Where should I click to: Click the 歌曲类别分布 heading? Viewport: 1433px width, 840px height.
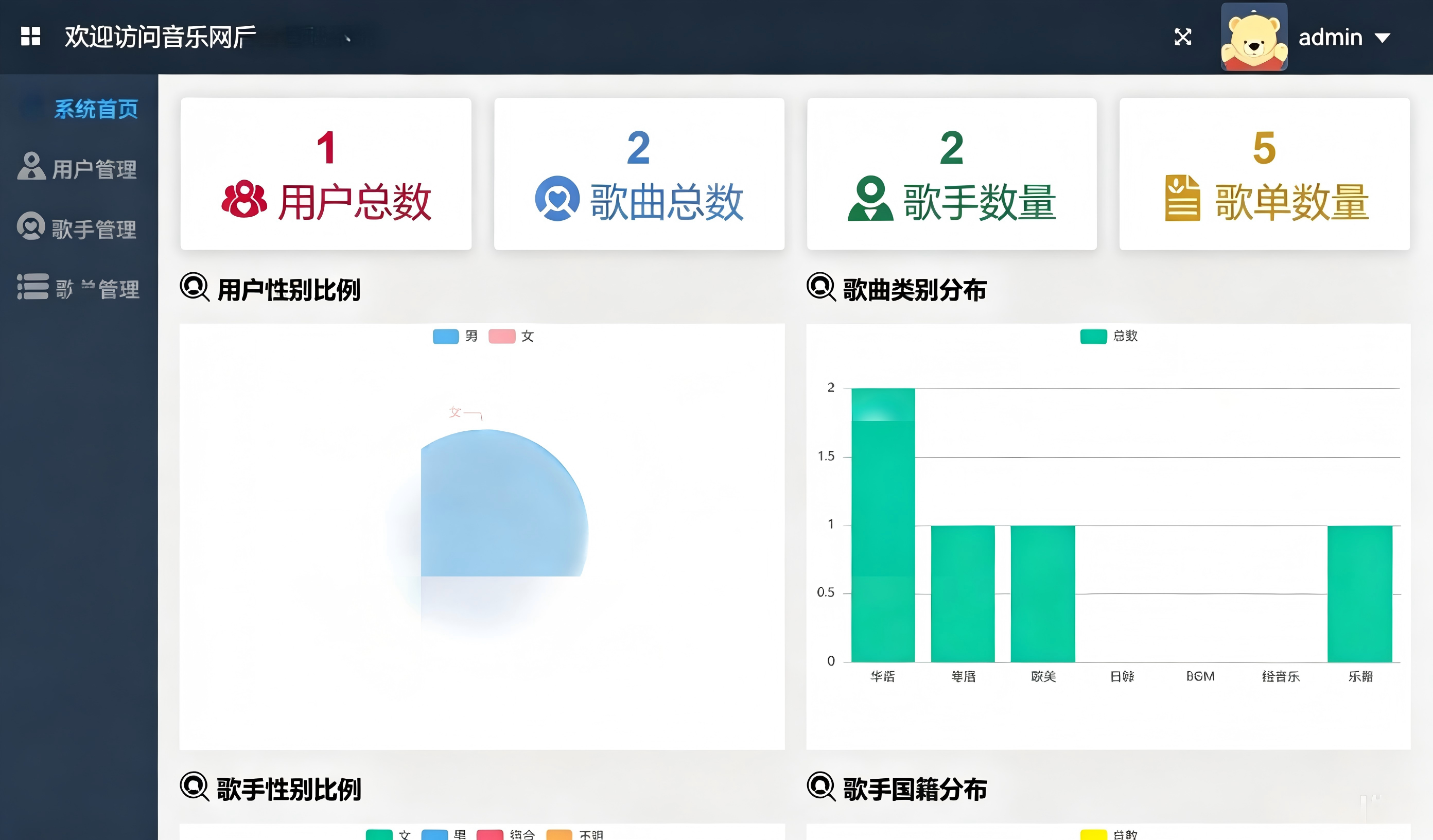coord(914,289)
